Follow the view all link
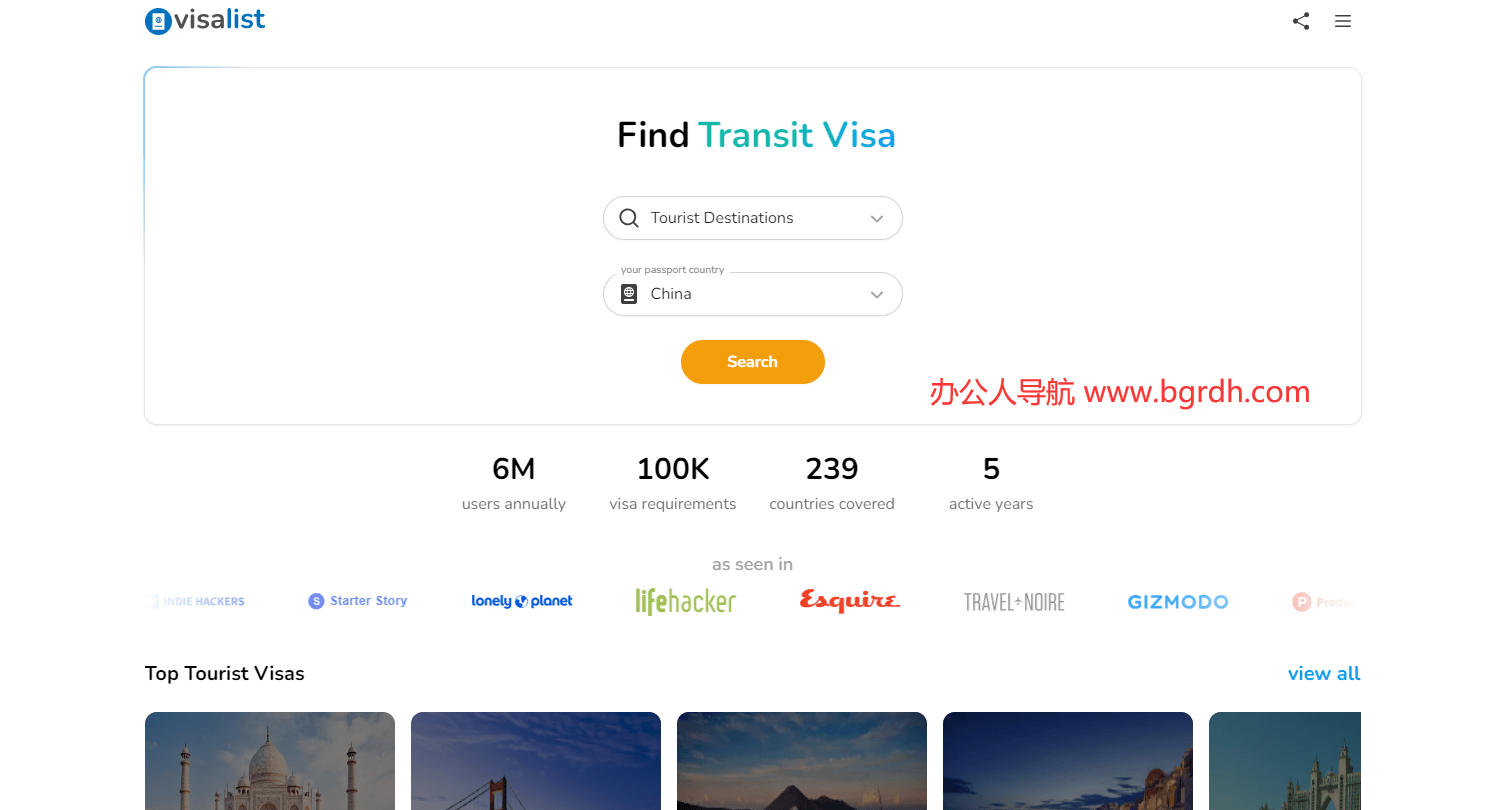This screenshot has width=1491, height=810. pyautogui.click(x=1324, y=673)
